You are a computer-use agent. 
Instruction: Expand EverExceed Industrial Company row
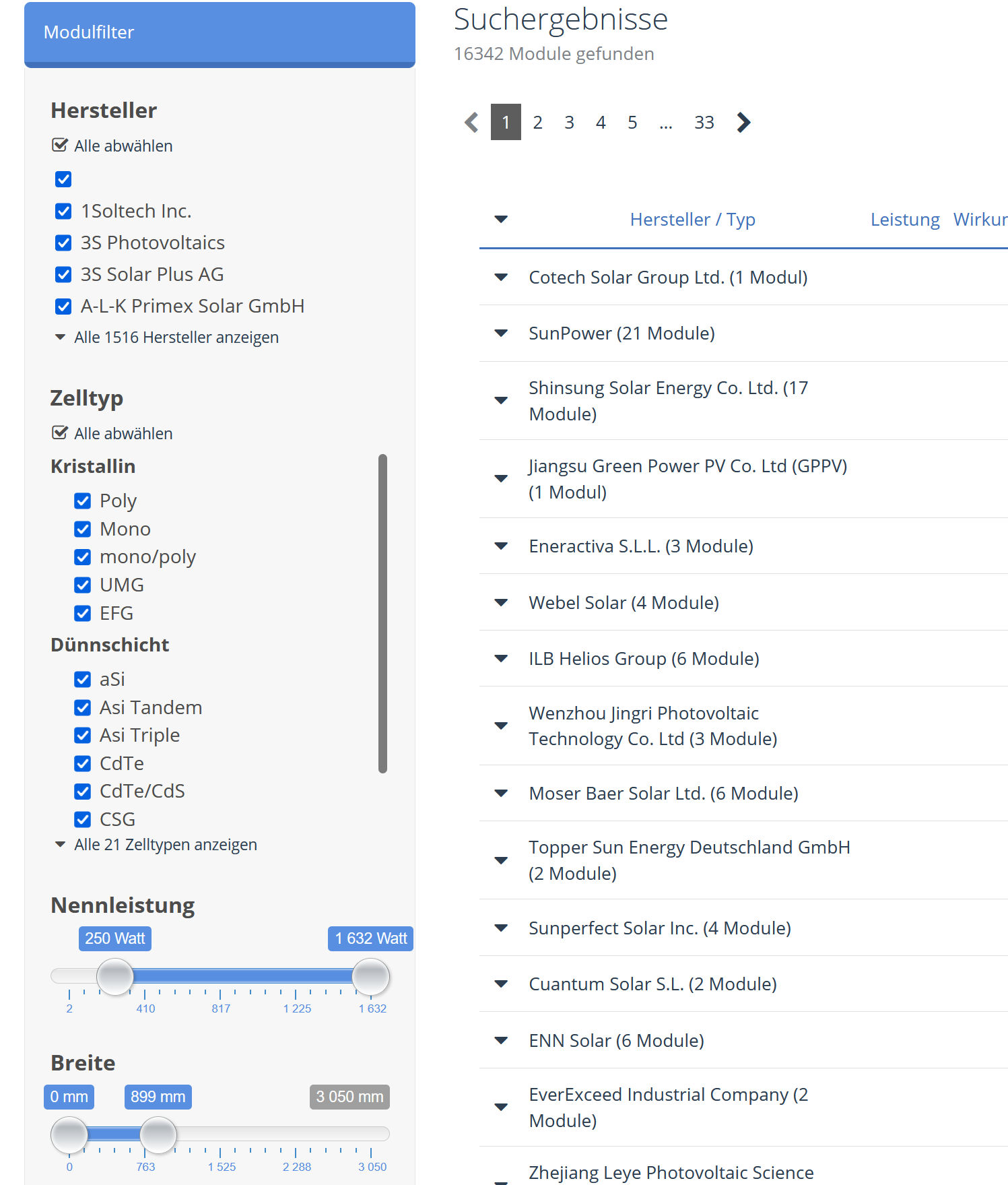pyautogui.click(x=501, y=1107)
